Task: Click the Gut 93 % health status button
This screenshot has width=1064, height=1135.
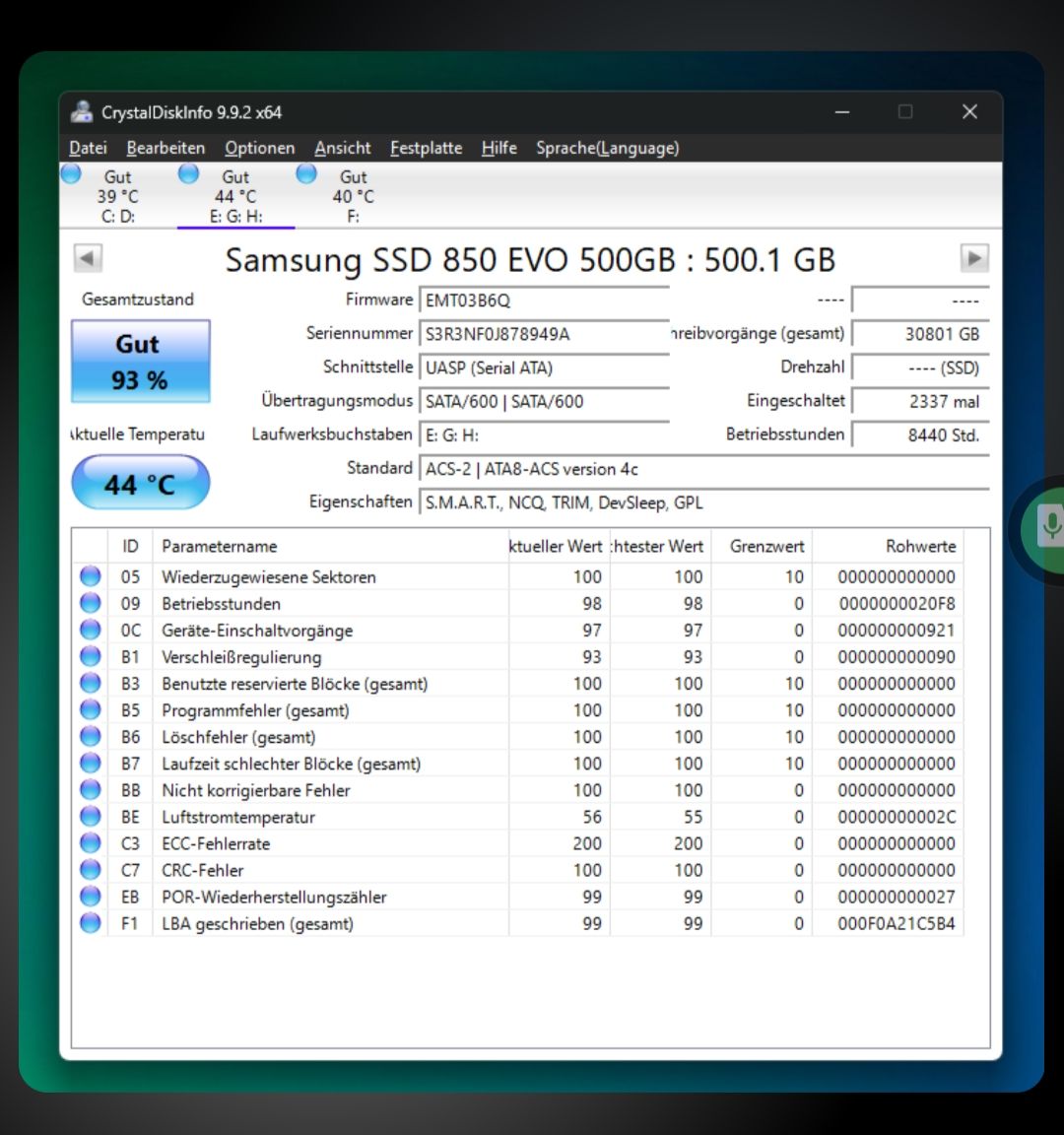Action: [141, 361]
